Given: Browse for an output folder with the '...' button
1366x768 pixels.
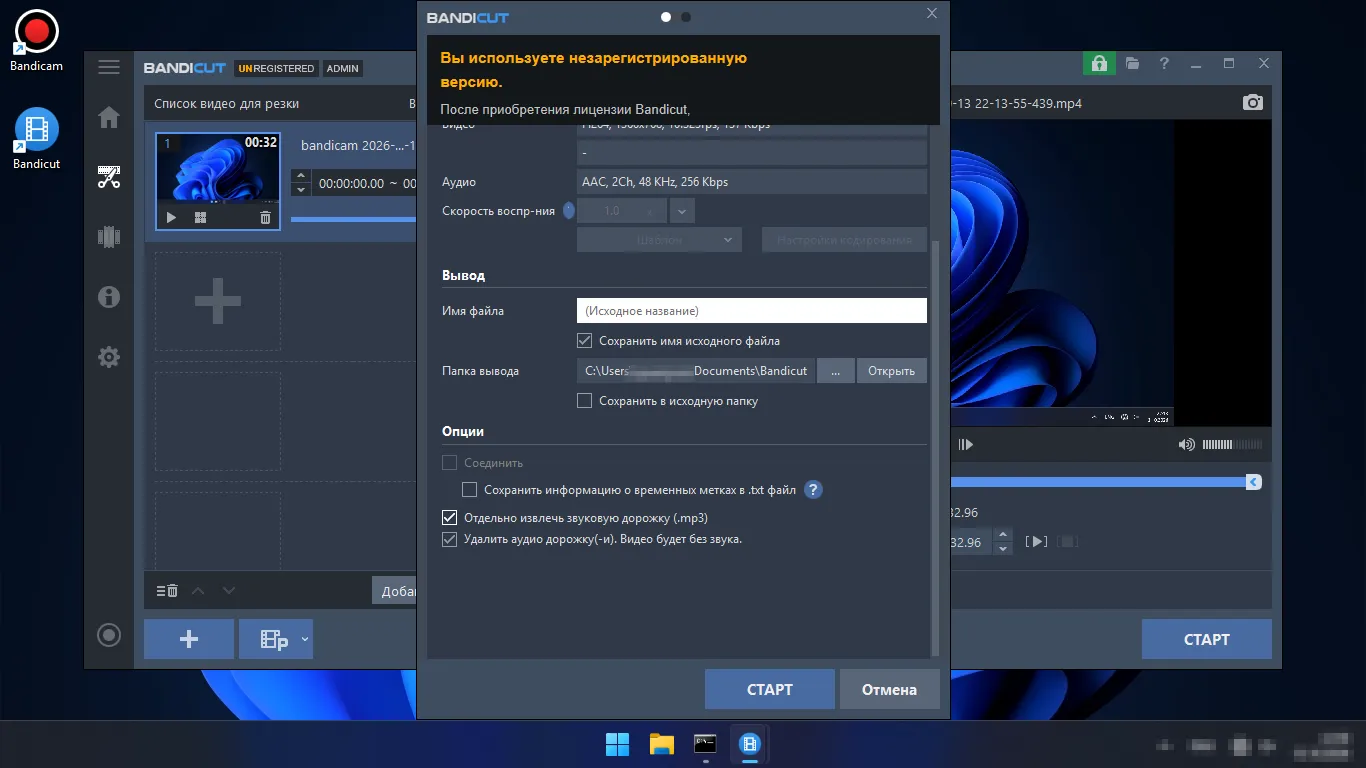Looking at the screenshot, I should point(836,371).
